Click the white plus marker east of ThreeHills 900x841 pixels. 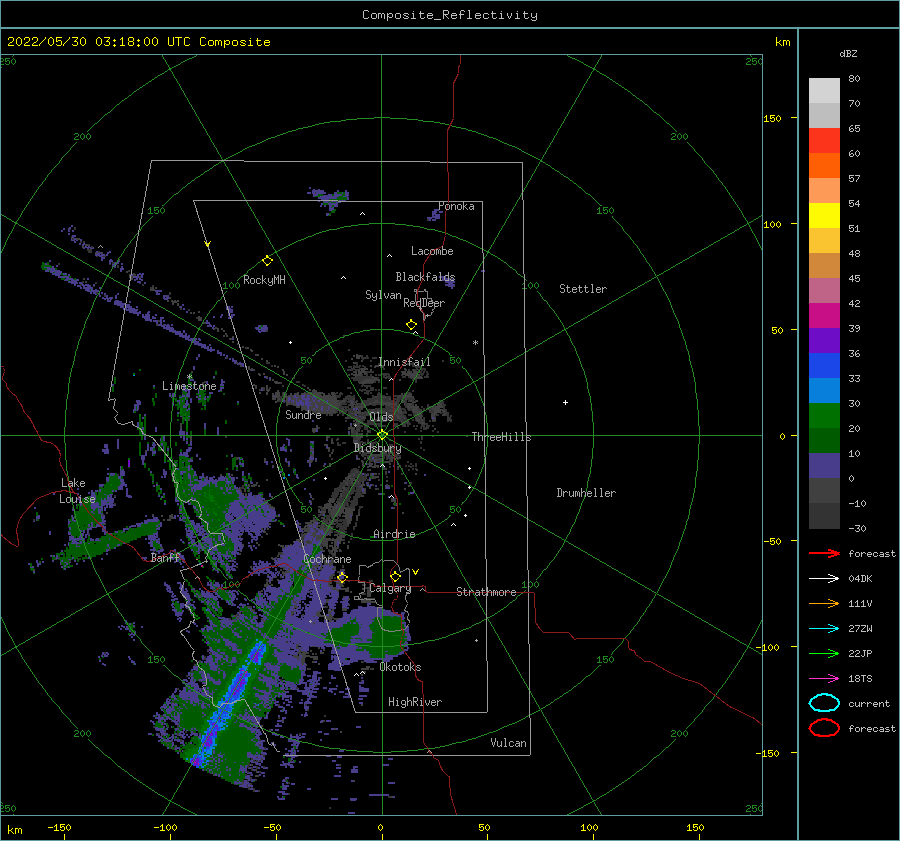[x=565, y=402]
